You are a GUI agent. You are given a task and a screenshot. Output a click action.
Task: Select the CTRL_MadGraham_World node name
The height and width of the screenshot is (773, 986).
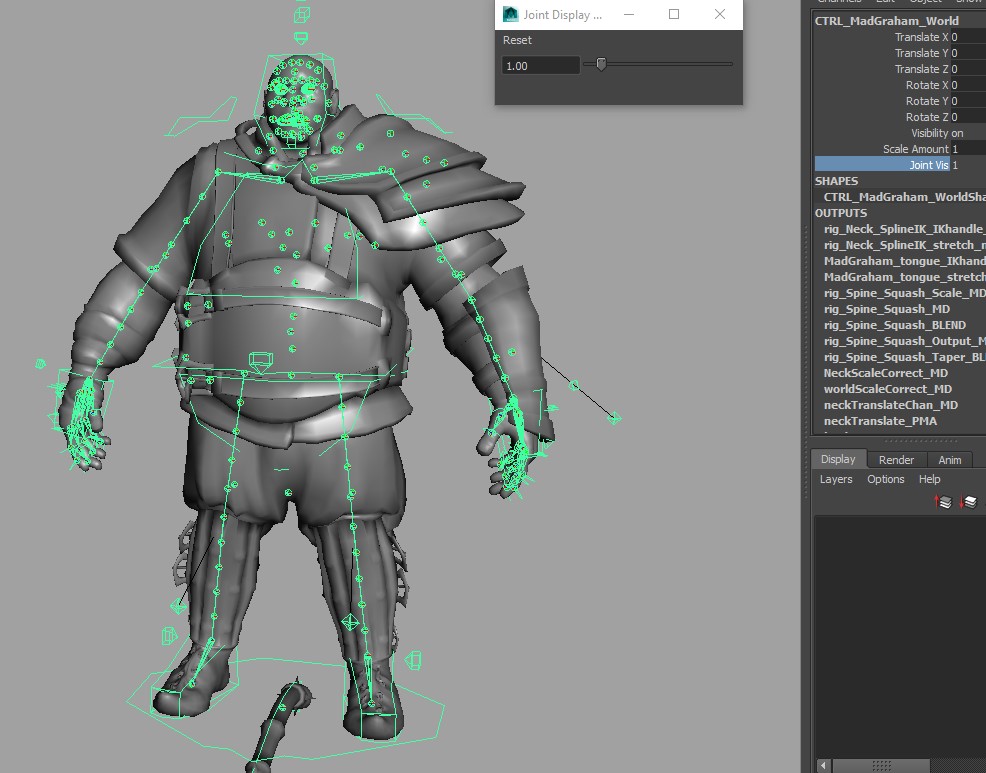[x=887, y=21]
